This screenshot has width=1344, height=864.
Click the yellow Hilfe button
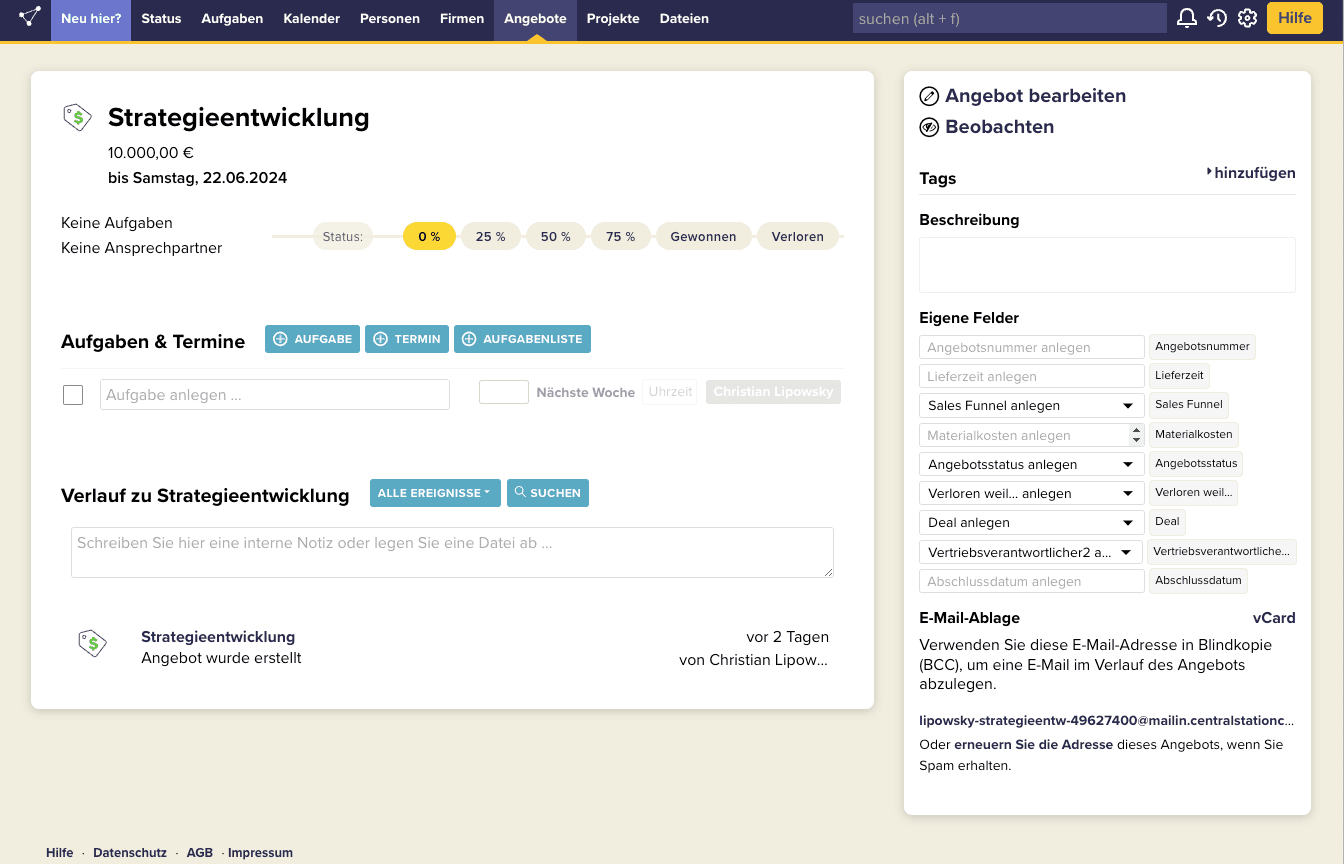(x=1294, y=18)
